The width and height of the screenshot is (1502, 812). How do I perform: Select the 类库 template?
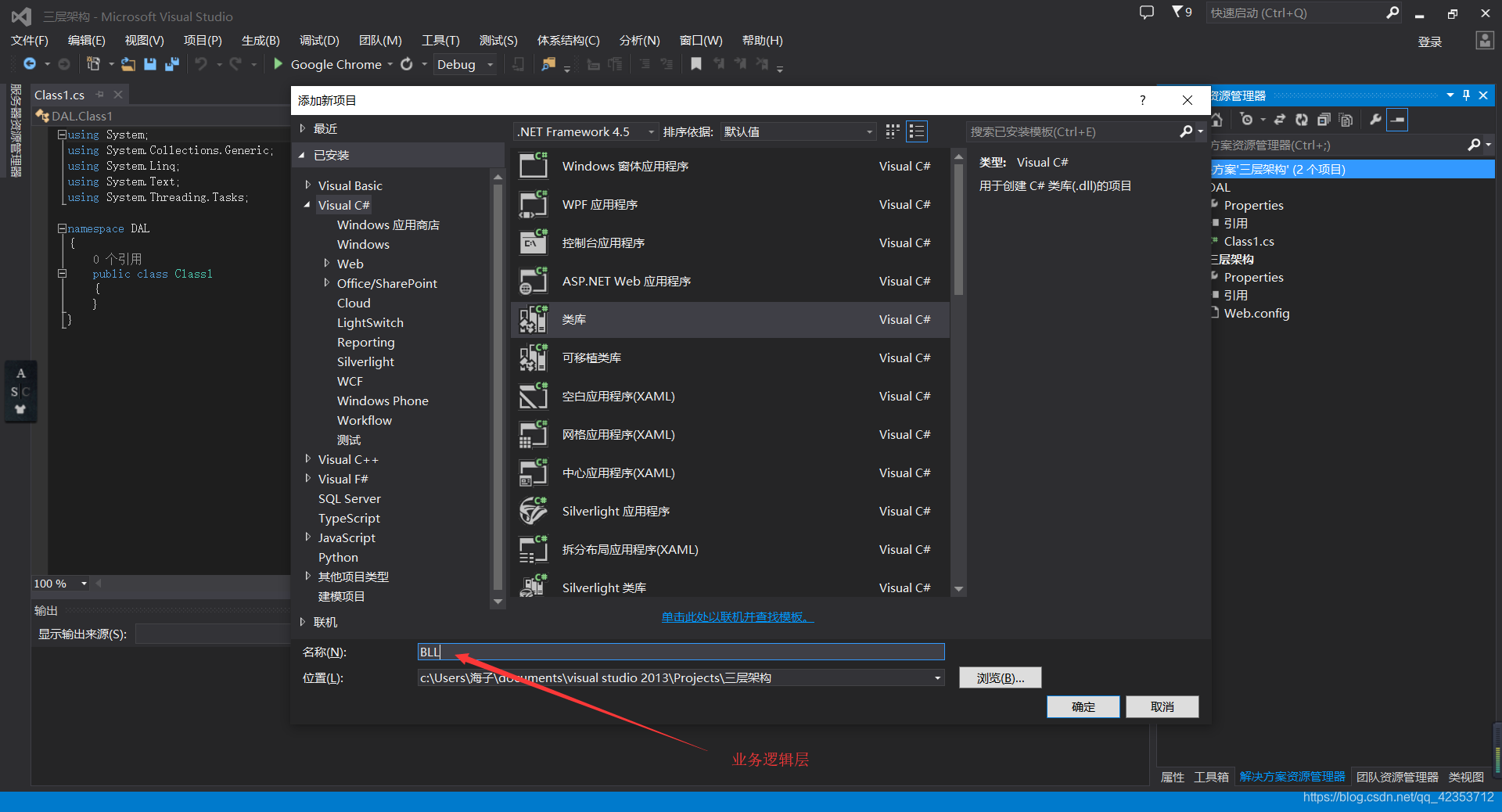click(730, 319)
